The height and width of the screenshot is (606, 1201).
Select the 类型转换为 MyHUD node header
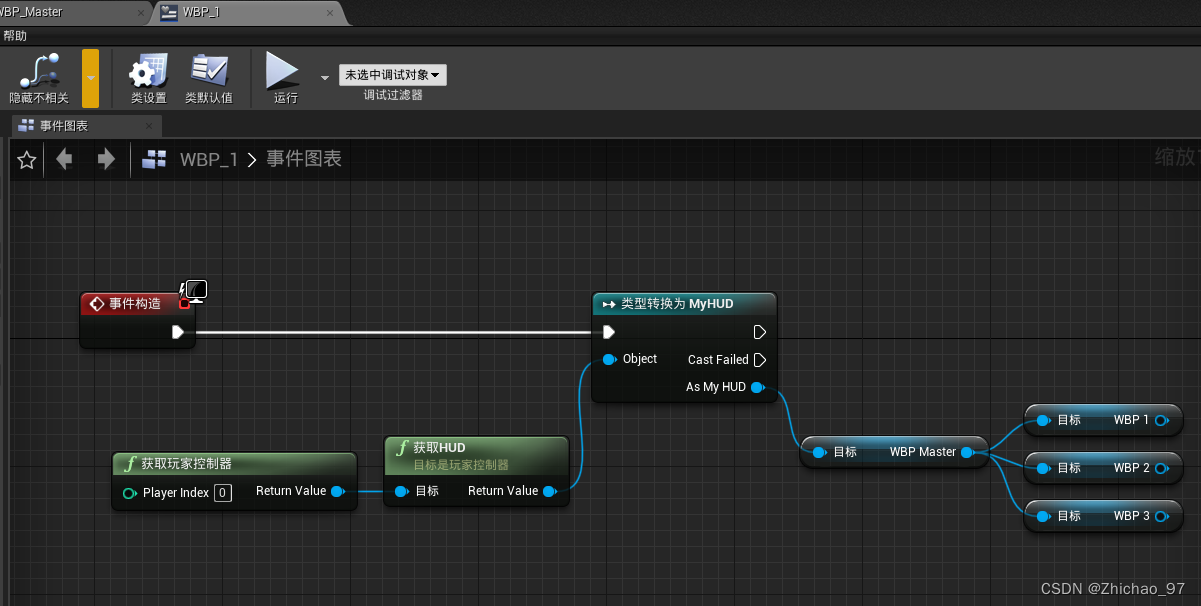[684, 303]
